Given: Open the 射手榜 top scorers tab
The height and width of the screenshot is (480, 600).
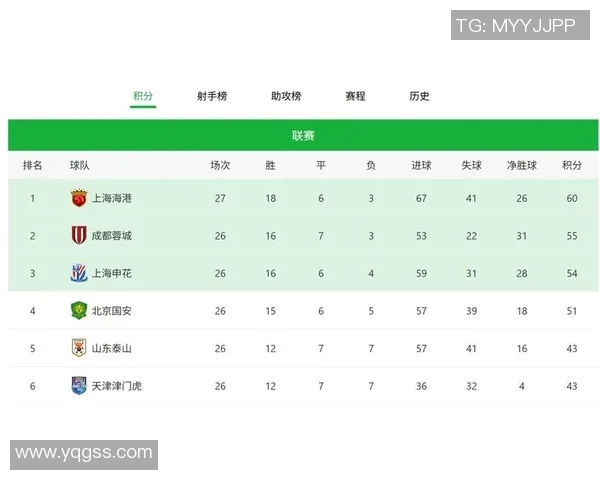Looking at the screenshot, I should pos(212,96).
